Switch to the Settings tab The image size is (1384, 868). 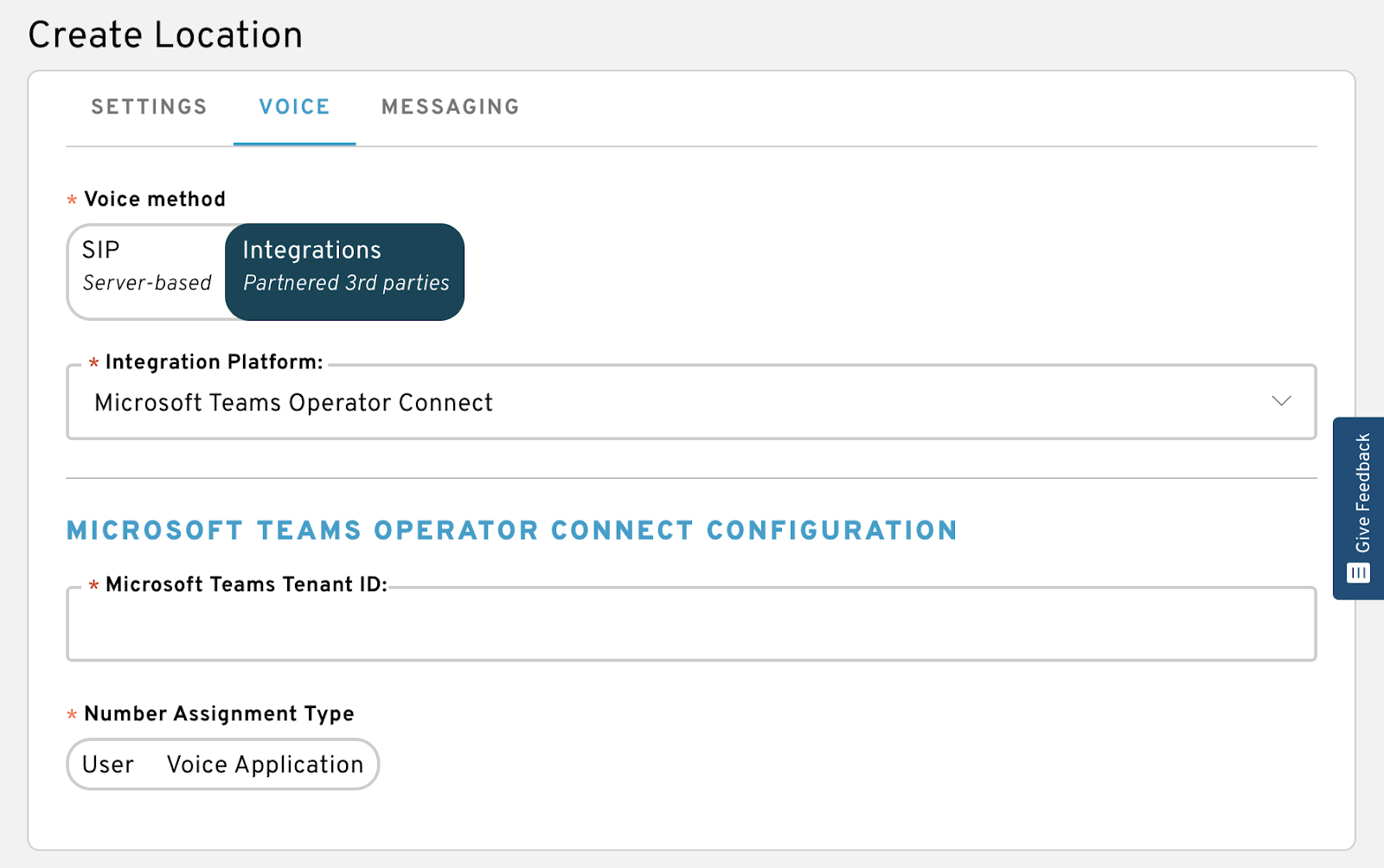[x=149, y=107]
